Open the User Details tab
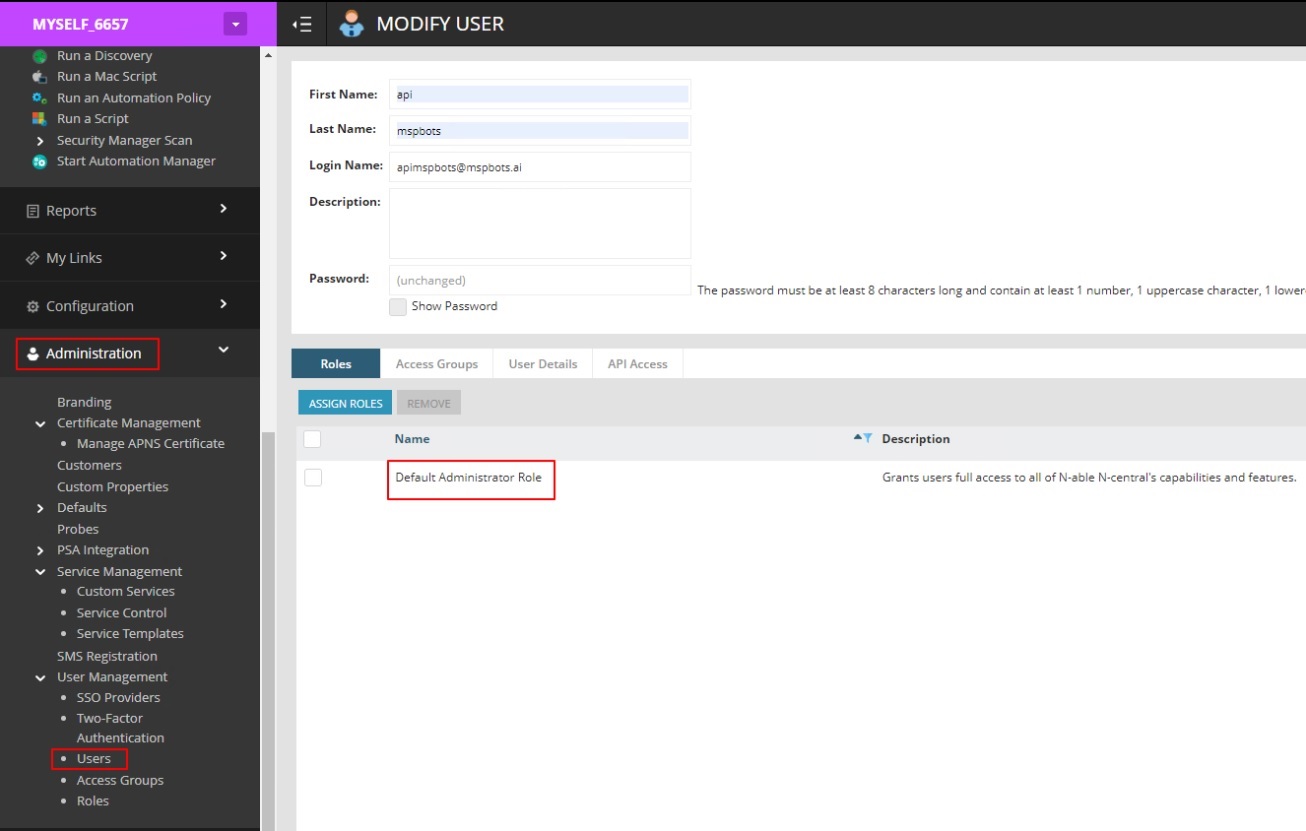 (543, 364)
